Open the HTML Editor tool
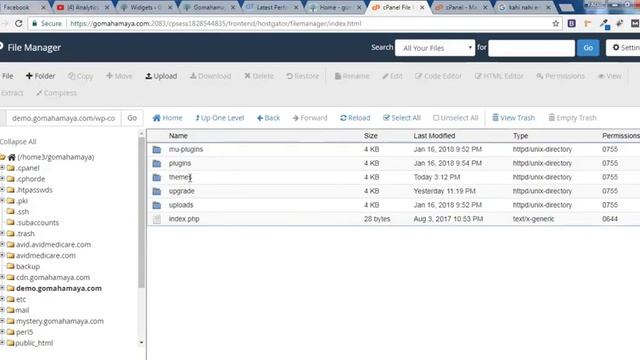This screenshot has height=360, width=640. tap(499, 76)
